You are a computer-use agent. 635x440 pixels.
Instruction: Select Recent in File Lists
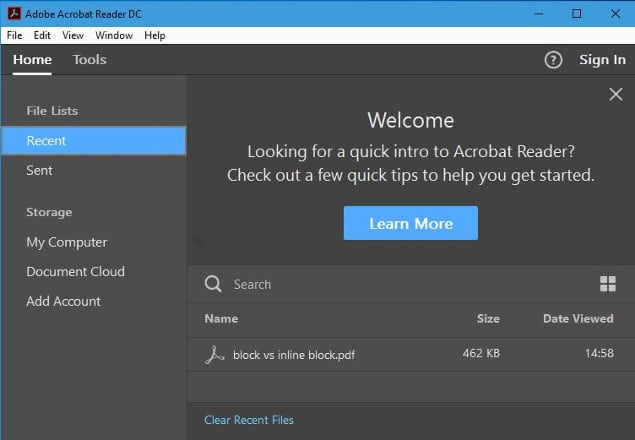[94, 141]
